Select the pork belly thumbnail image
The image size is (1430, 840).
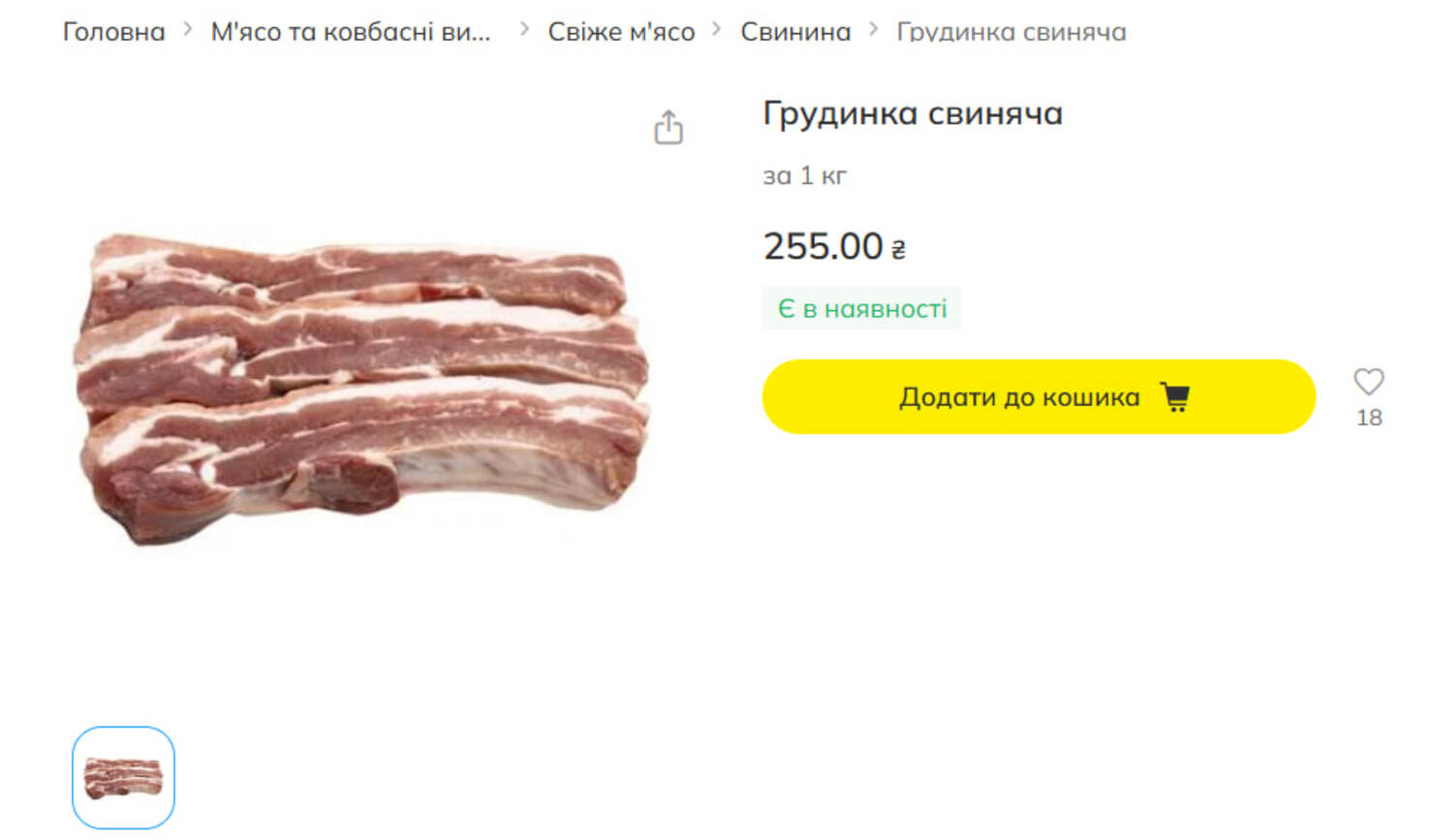tap(123, 778)
